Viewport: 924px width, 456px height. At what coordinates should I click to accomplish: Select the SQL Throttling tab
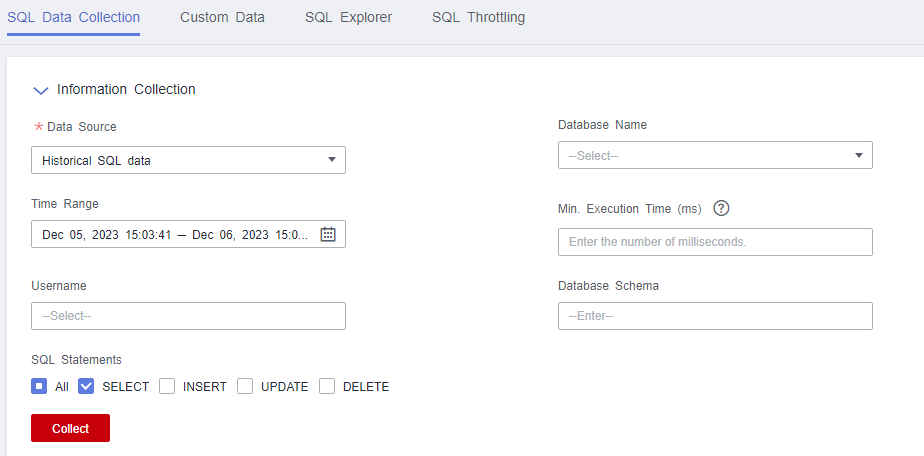click(478, 18)
